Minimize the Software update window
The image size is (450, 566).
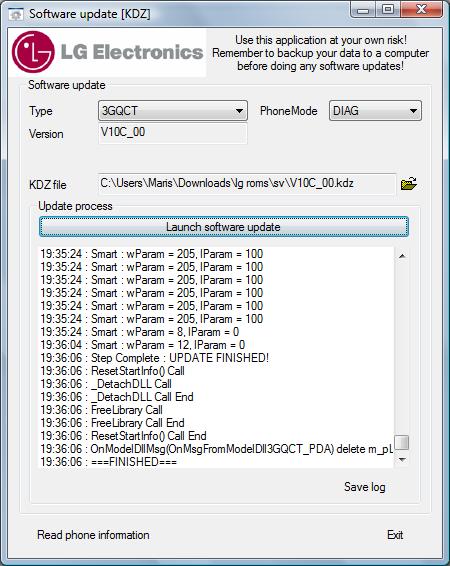(363, 9)
